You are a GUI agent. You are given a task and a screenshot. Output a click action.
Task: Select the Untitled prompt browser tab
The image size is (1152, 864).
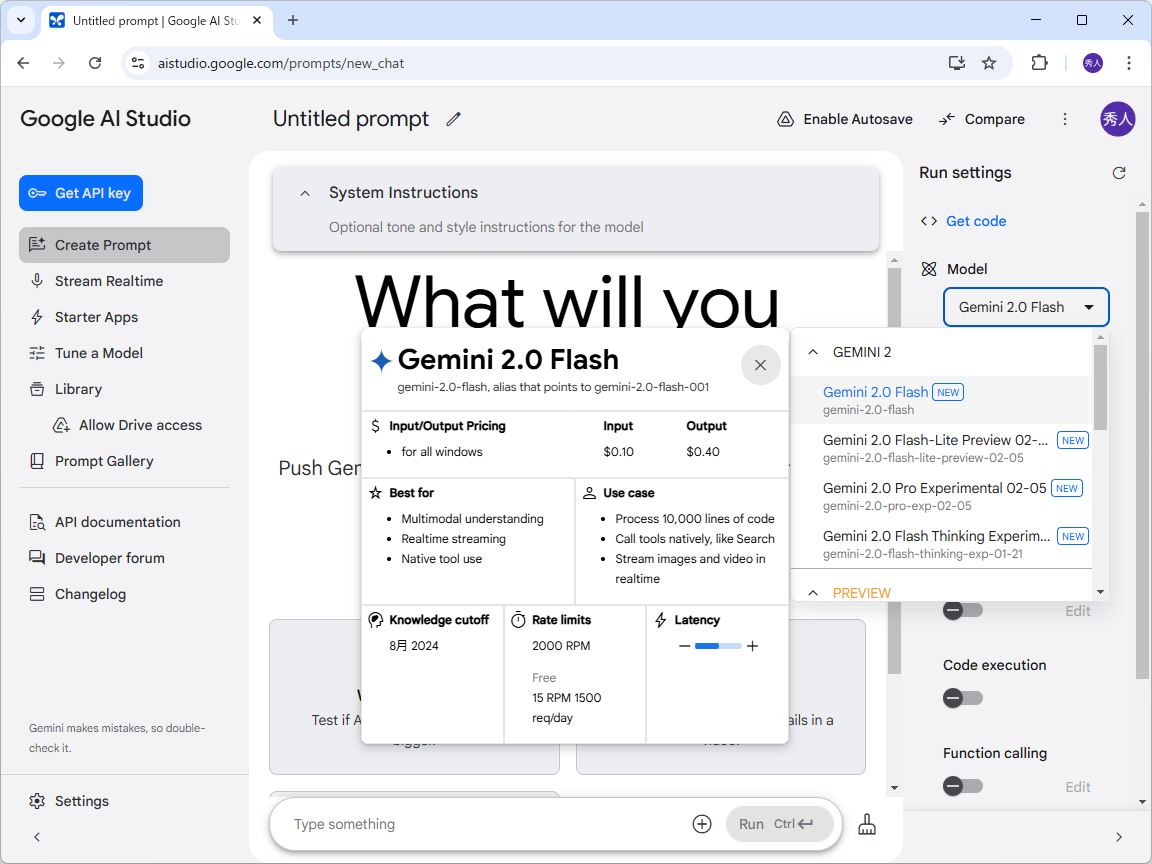[150, 20]
